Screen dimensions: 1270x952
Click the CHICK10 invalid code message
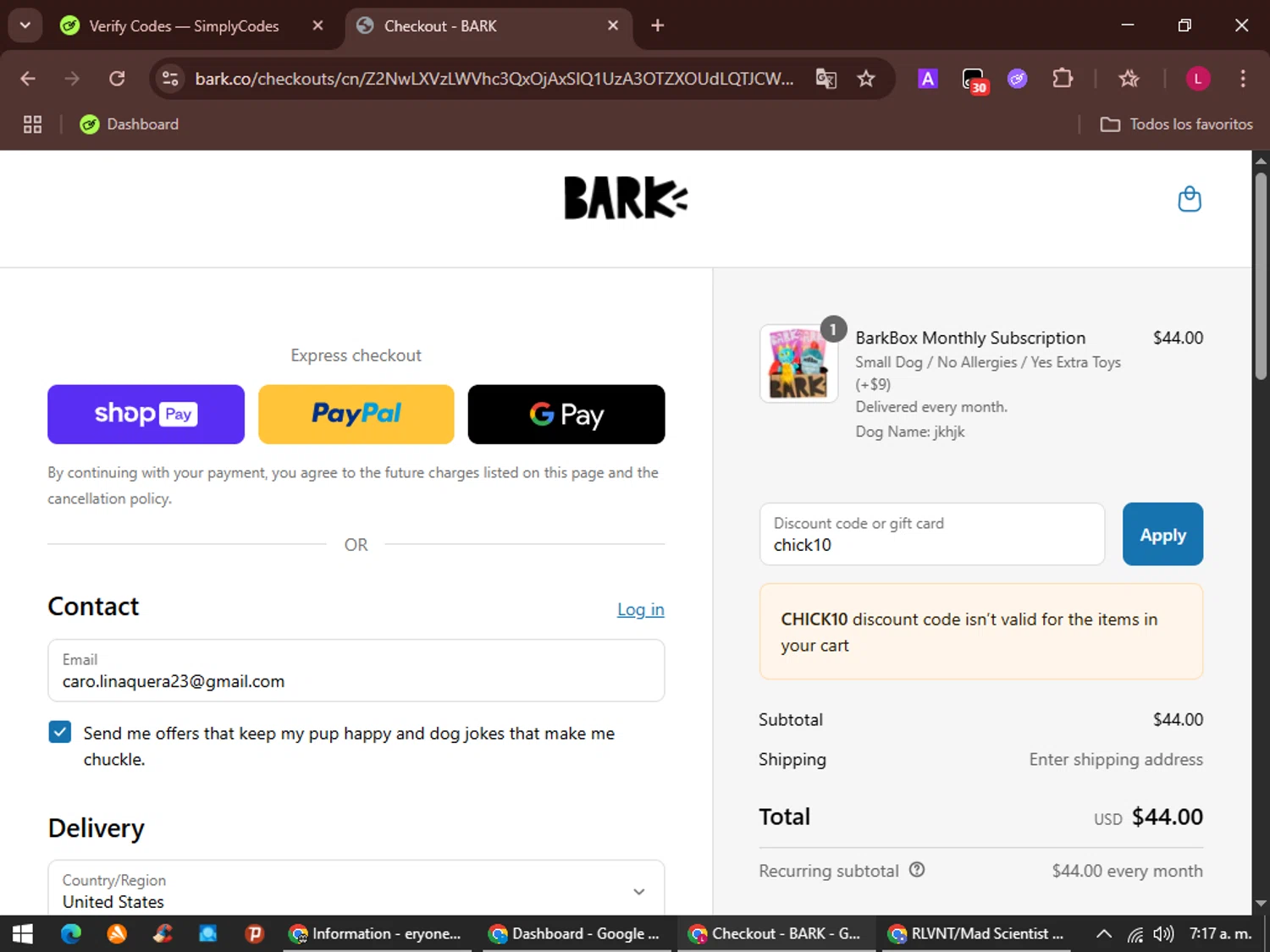981,631
